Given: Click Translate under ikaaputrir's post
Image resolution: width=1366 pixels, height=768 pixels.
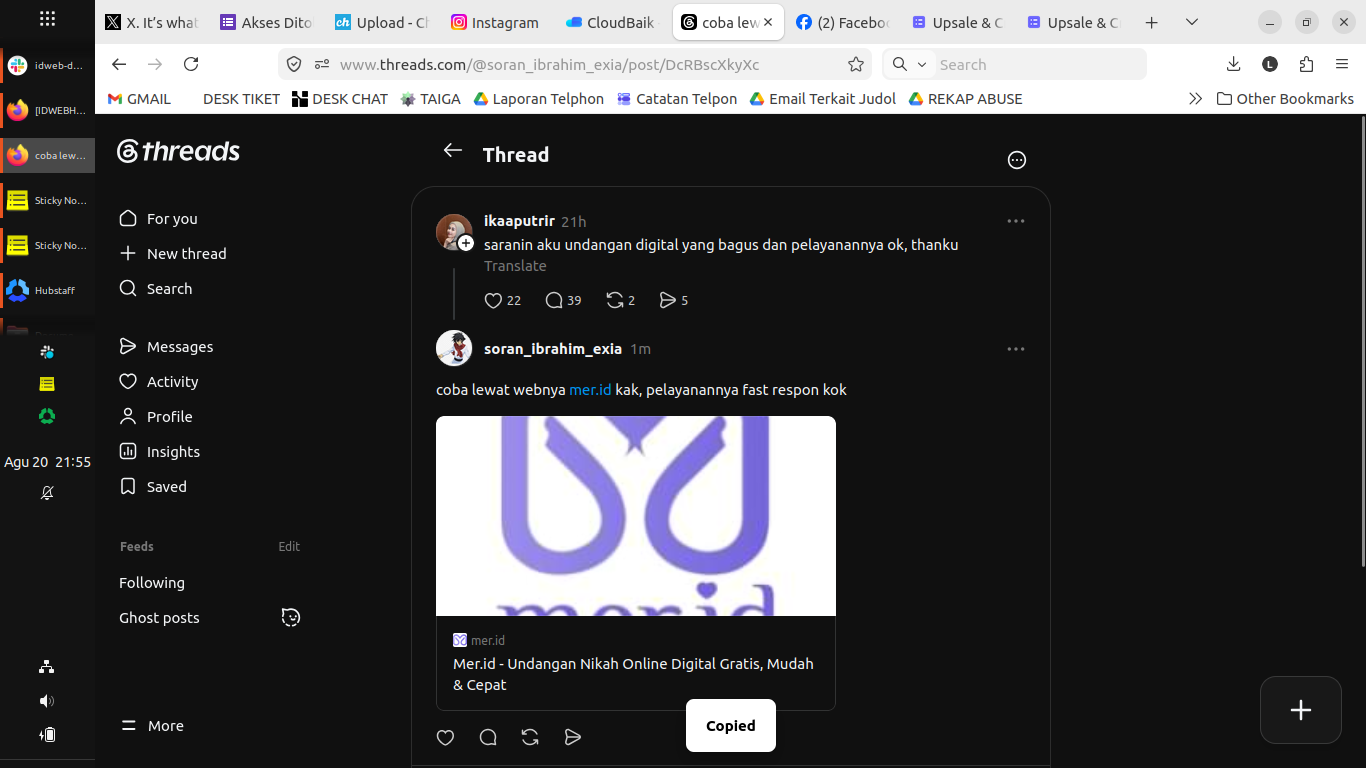Looking at the screenshot, I should (515, 266).
